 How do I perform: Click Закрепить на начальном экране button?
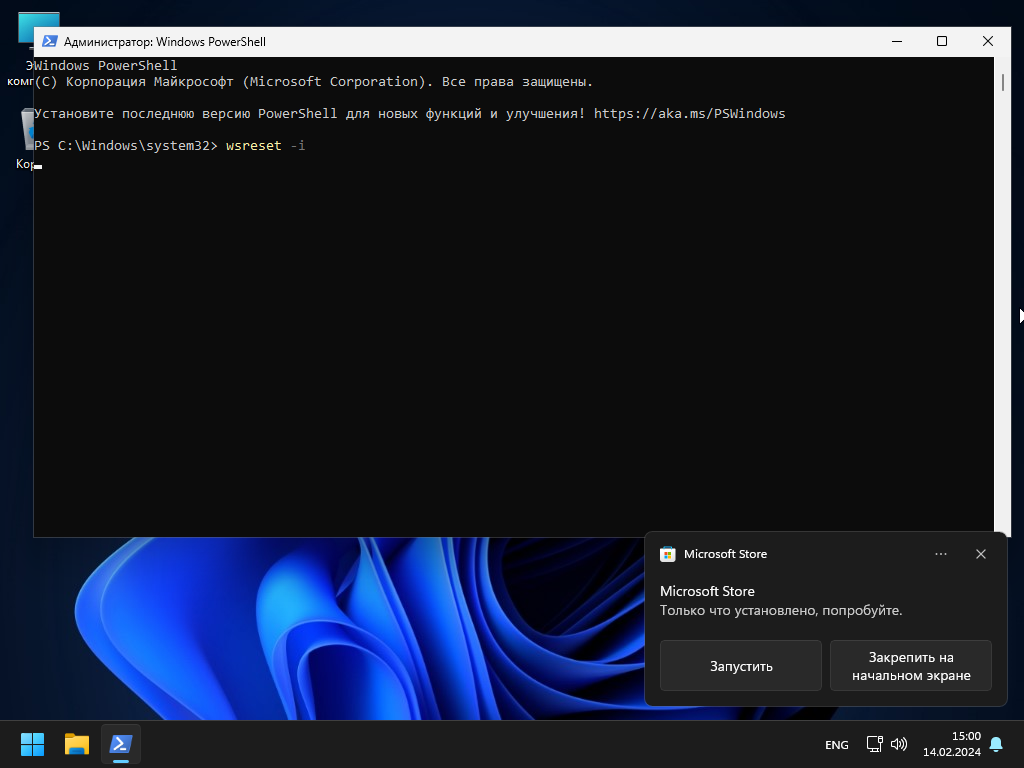coord(910,666)
